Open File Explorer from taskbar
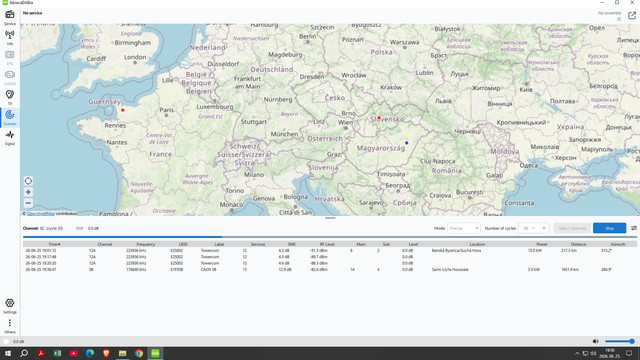The width and height of the screenshot is (640, 360). pos(122,353)
